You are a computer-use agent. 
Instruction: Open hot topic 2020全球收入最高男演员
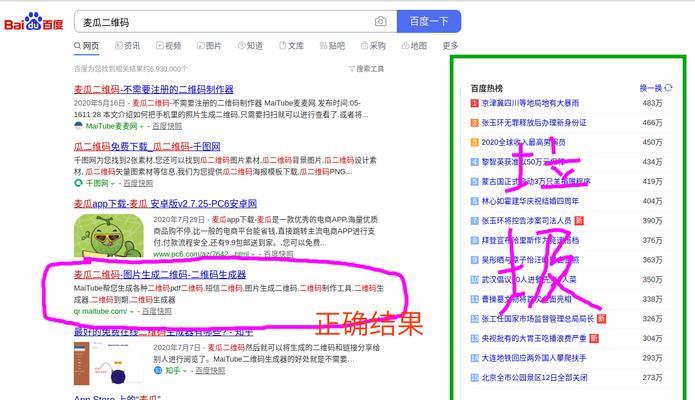523,142
